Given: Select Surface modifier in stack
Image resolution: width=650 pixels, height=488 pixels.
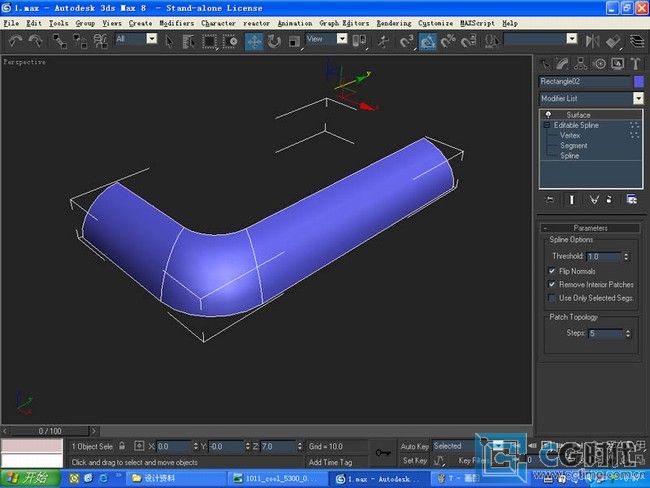Looking at the screenshot, I should click(x=578, y=115).
